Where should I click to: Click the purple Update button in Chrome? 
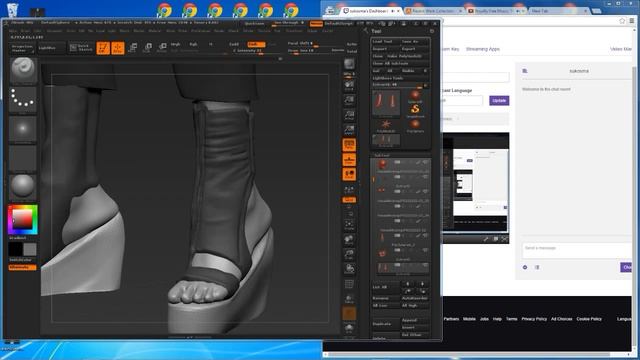click(499, 100)
